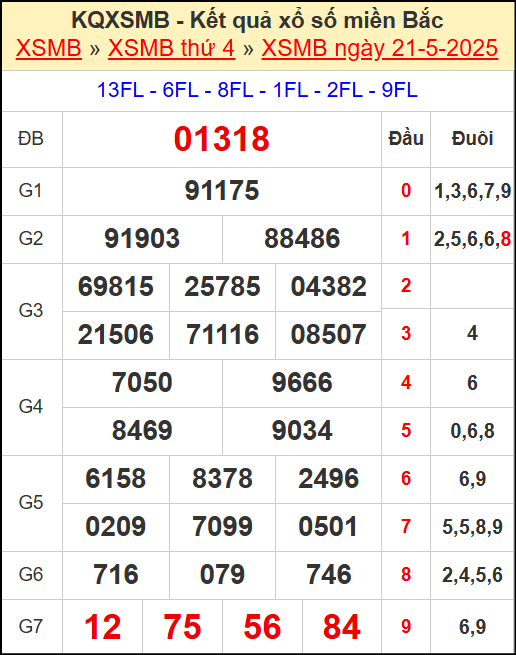Select the red G7 number 12

point(103,627)
